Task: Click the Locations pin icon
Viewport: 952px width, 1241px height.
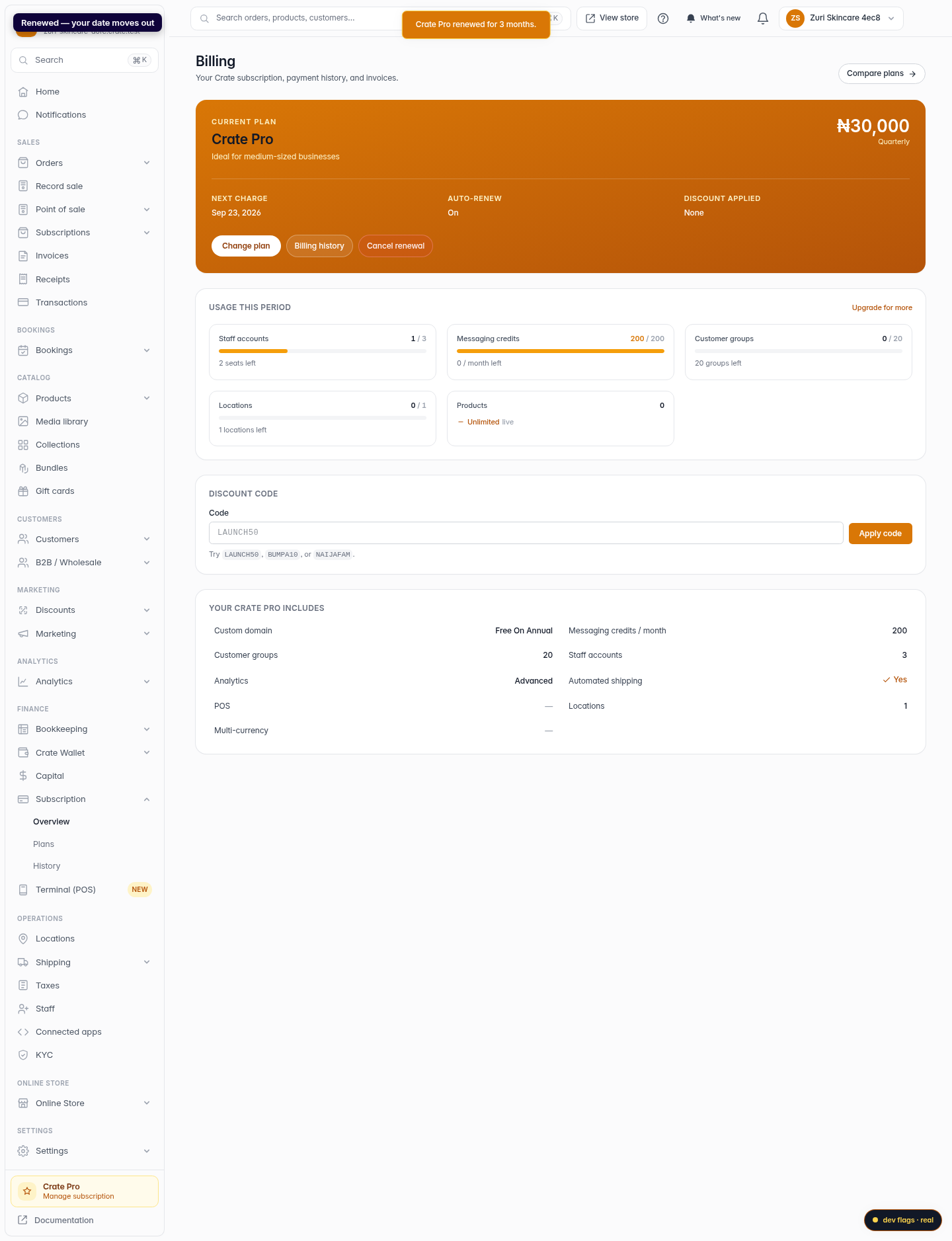Action: tap(23, 939)
